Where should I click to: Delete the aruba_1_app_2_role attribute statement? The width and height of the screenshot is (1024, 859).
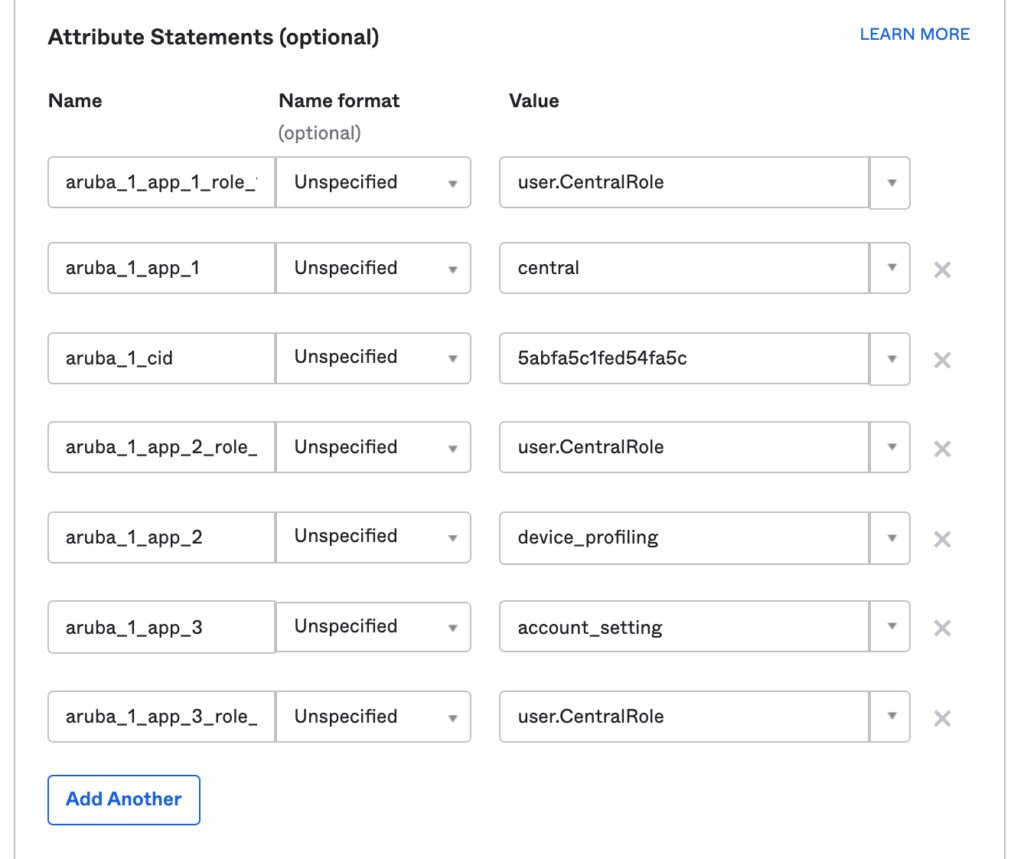(941, 448)
